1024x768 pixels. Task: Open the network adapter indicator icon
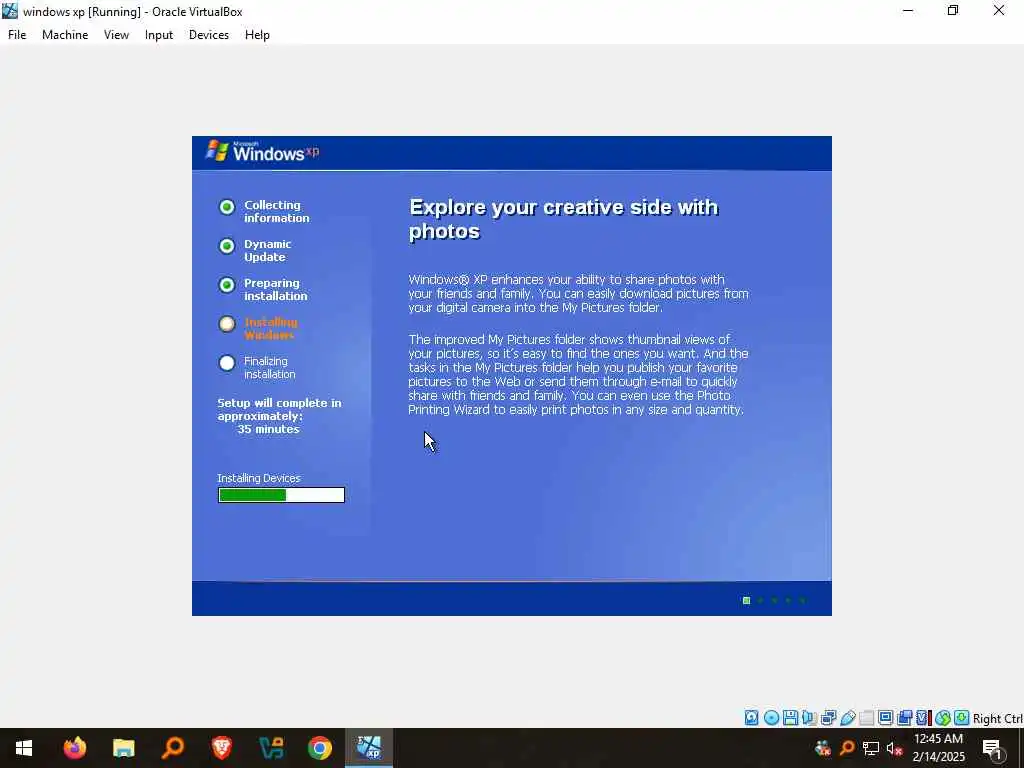(x=829, y=718)
